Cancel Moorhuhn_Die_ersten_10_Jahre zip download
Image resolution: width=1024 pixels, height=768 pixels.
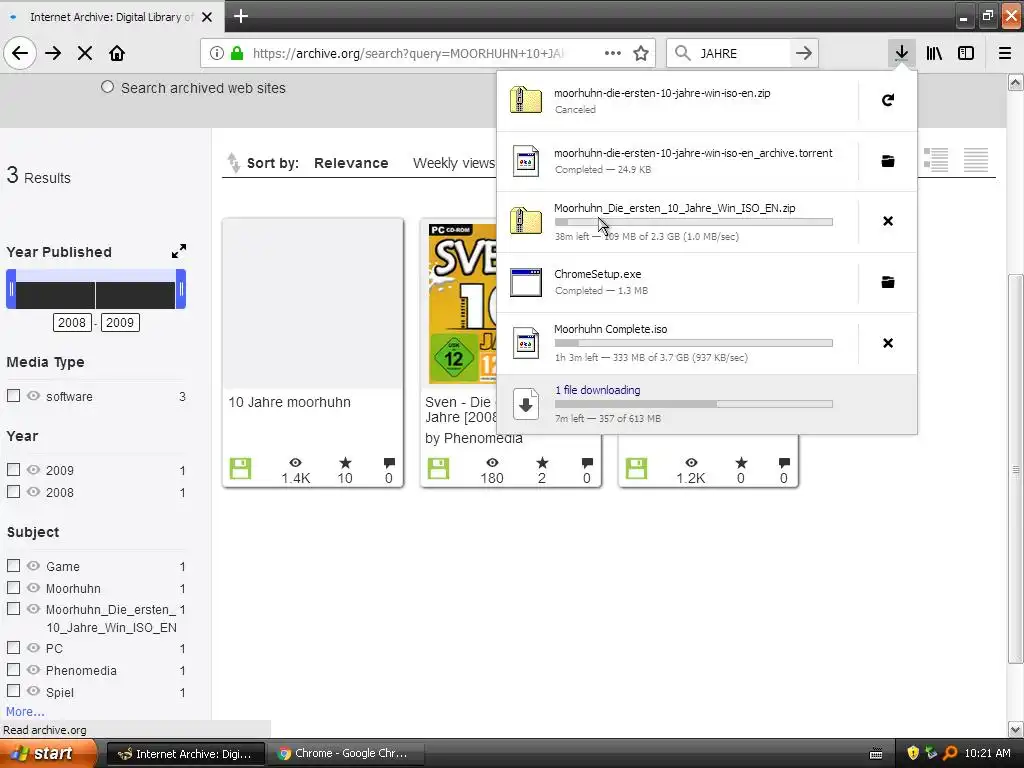pos(888,221)
